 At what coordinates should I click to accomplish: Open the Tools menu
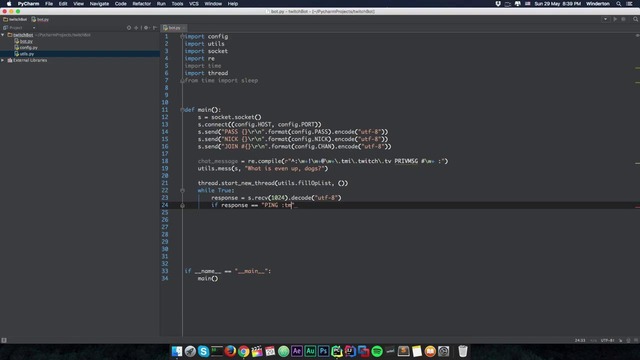(x=177, y=4)
